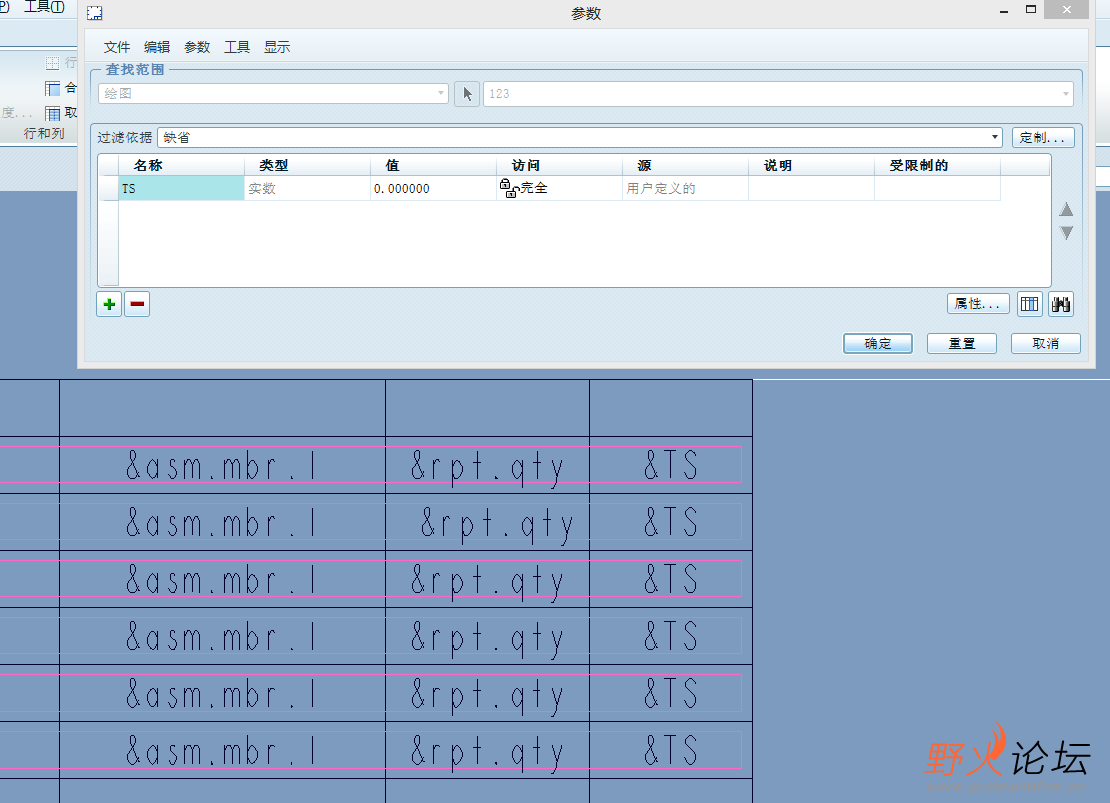
Task: Click the 类型 column header
Action: click(x=307, y=165)
